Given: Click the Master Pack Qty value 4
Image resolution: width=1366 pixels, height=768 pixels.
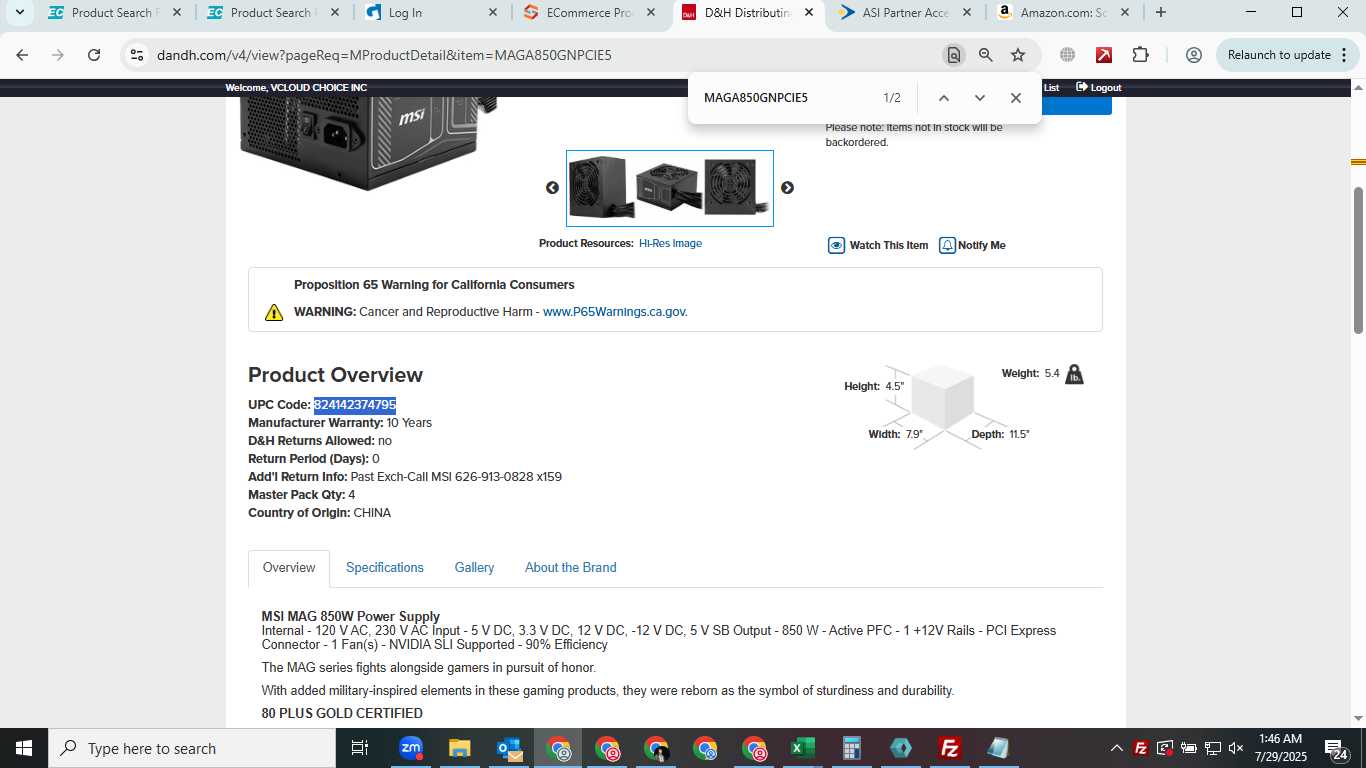Looking at the screenshot, I should tap(352, 495).
